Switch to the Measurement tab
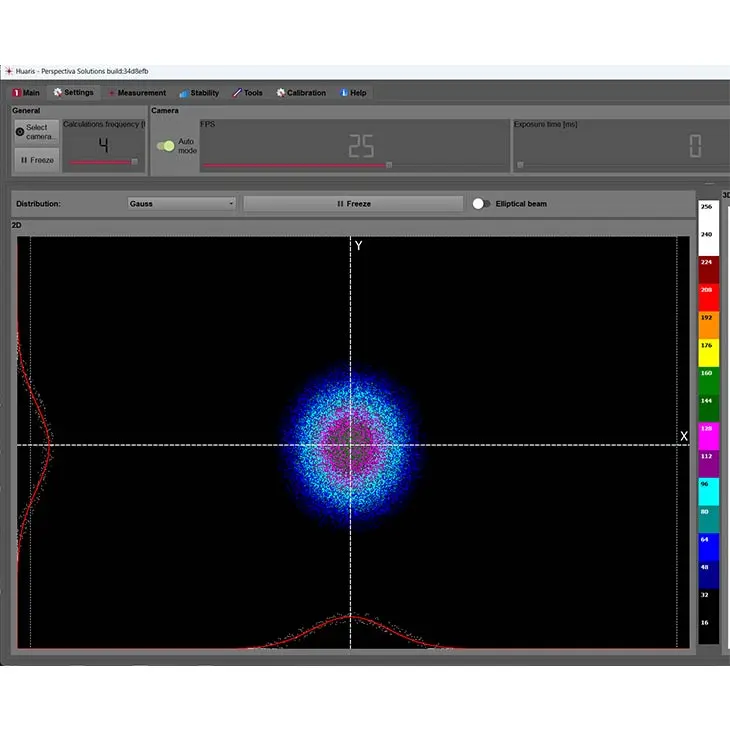 [141, 93]
